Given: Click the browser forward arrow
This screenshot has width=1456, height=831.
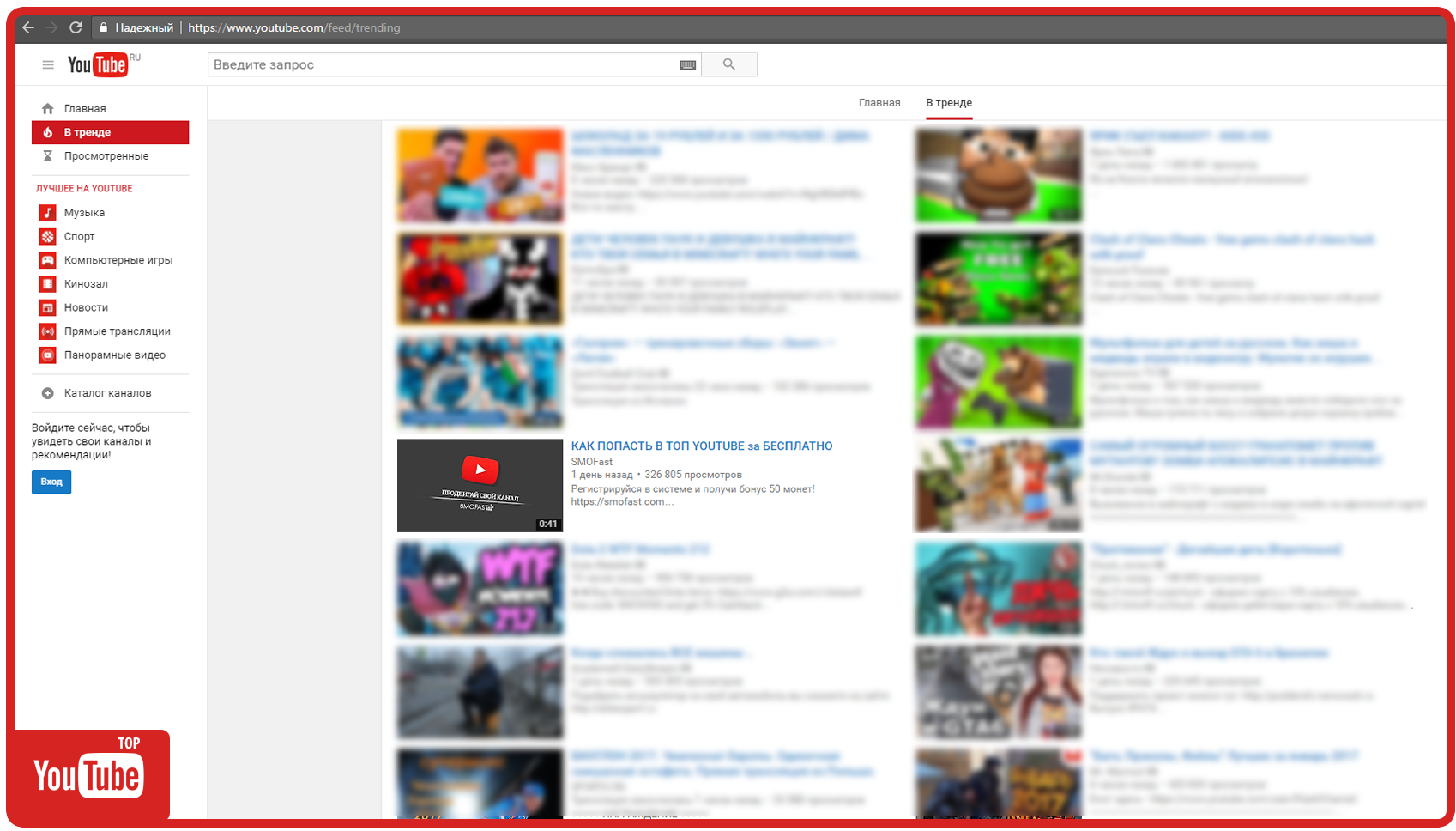Looking at the screenshot, I should 51,27.
